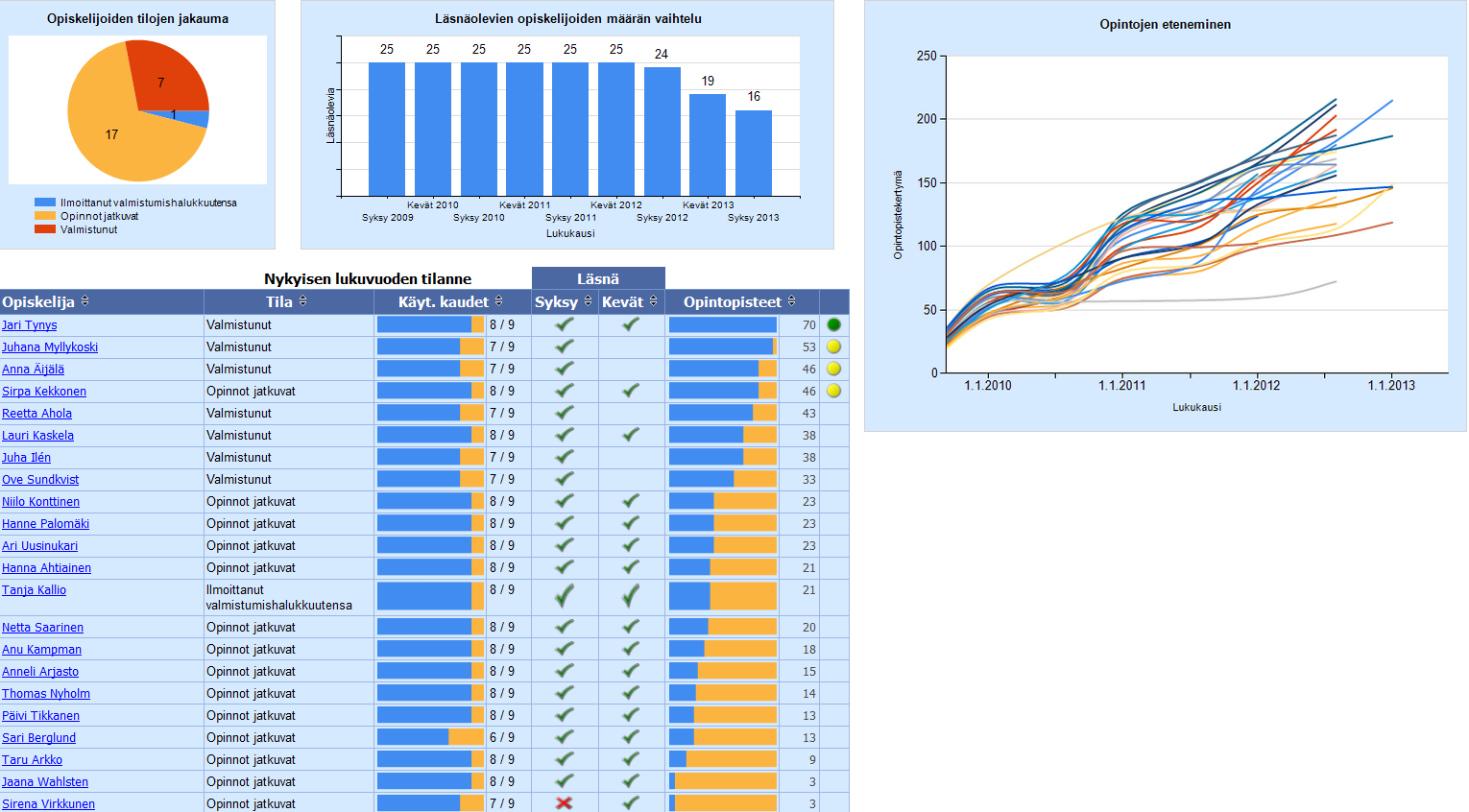The height and width of the screenshot is (812, 1469).
Task: Click 'Opiskelijoiden tilojen jakauma' pie title
Action: [137, 18]
